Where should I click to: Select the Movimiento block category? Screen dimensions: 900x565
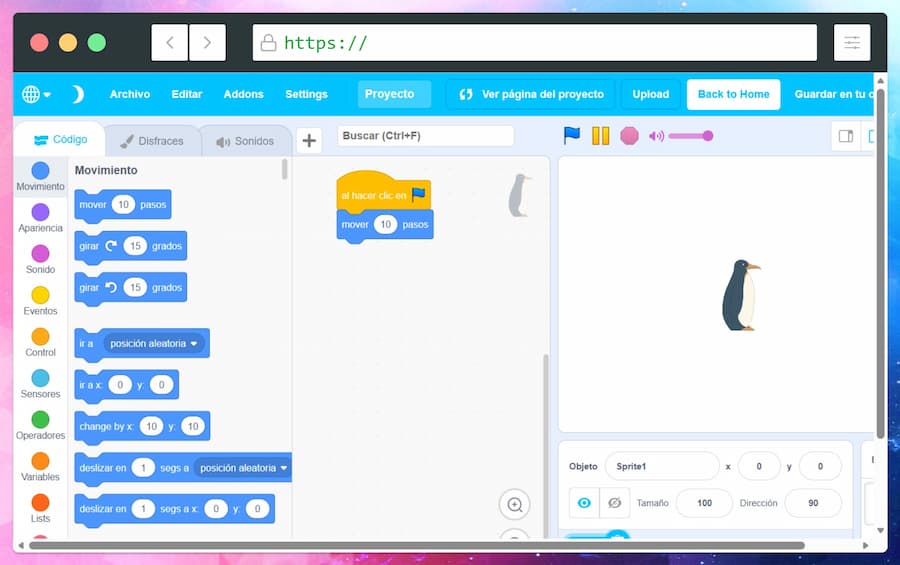point(40,177)
